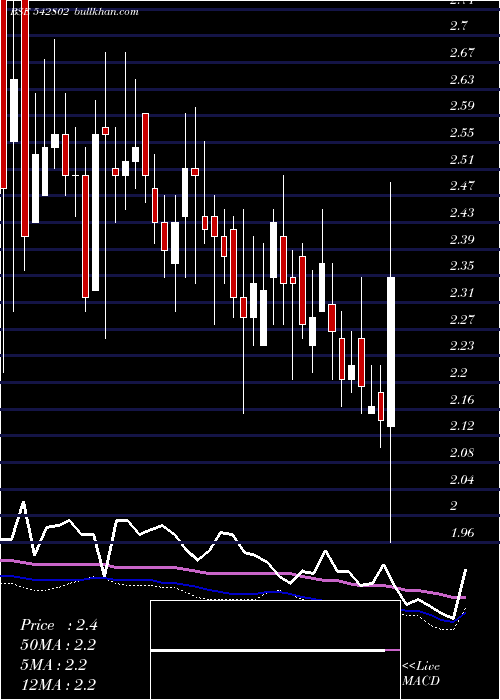Image resolution: width=500 pixels, height=700 pixels.
Task: Click the 2.27 price axis label
Action: (x=462, y=320)
